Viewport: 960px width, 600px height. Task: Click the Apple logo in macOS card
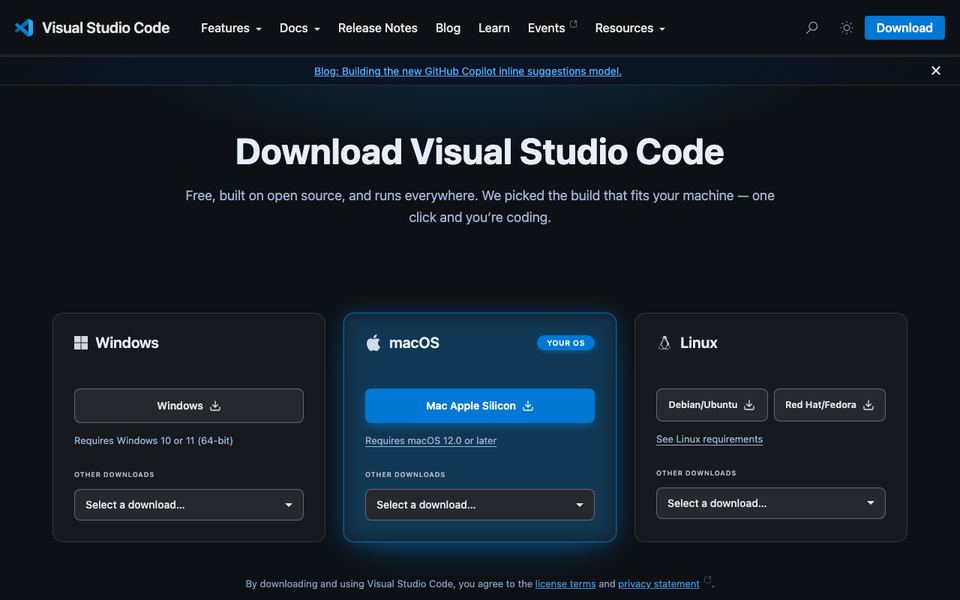(373, 343)
